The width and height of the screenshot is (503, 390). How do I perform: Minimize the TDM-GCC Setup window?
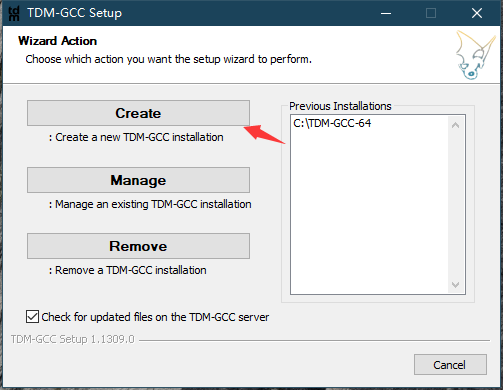(x=386, y=13)
